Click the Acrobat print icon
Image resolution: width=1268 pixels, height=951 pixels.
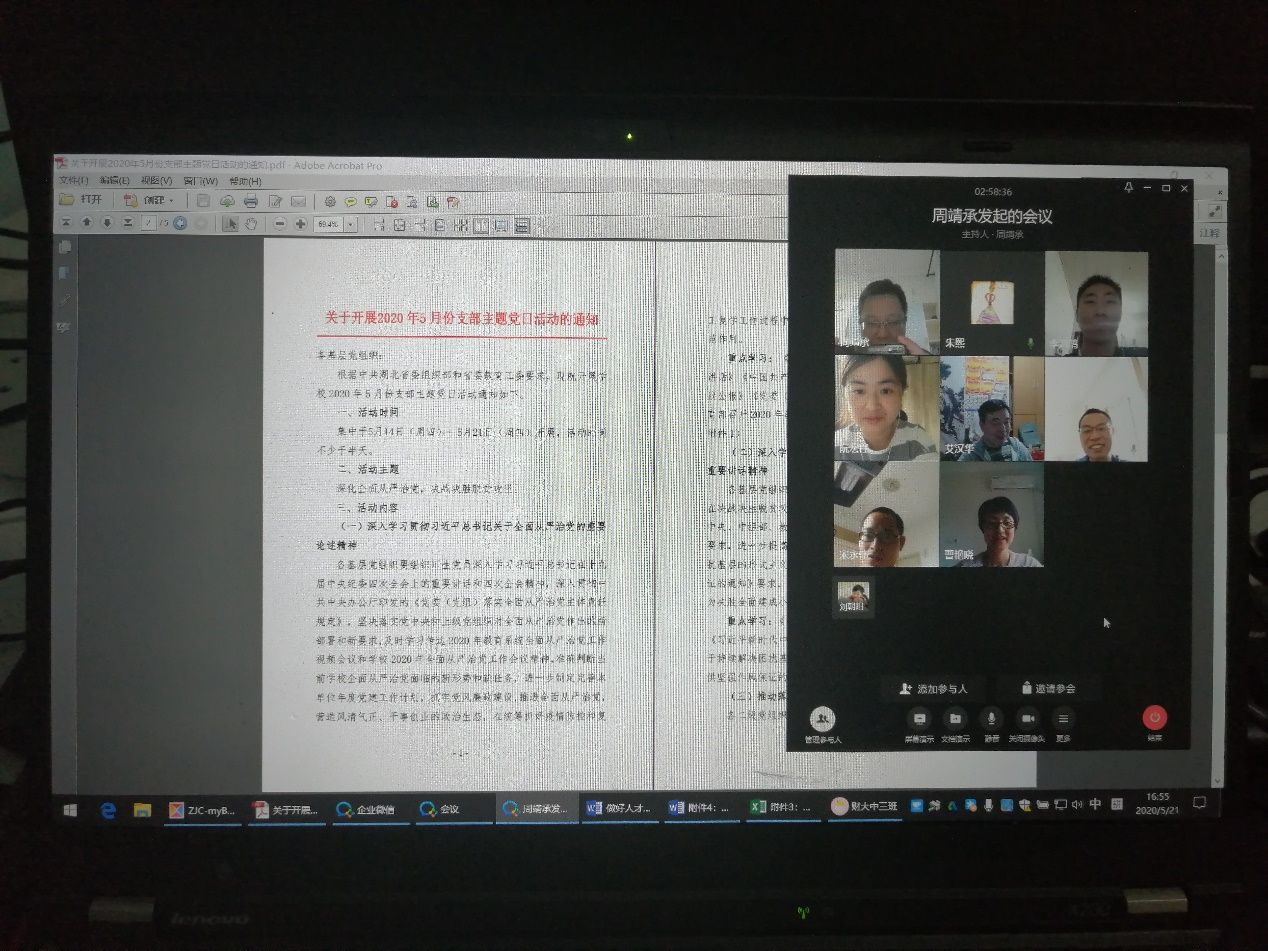click(250, 201)
